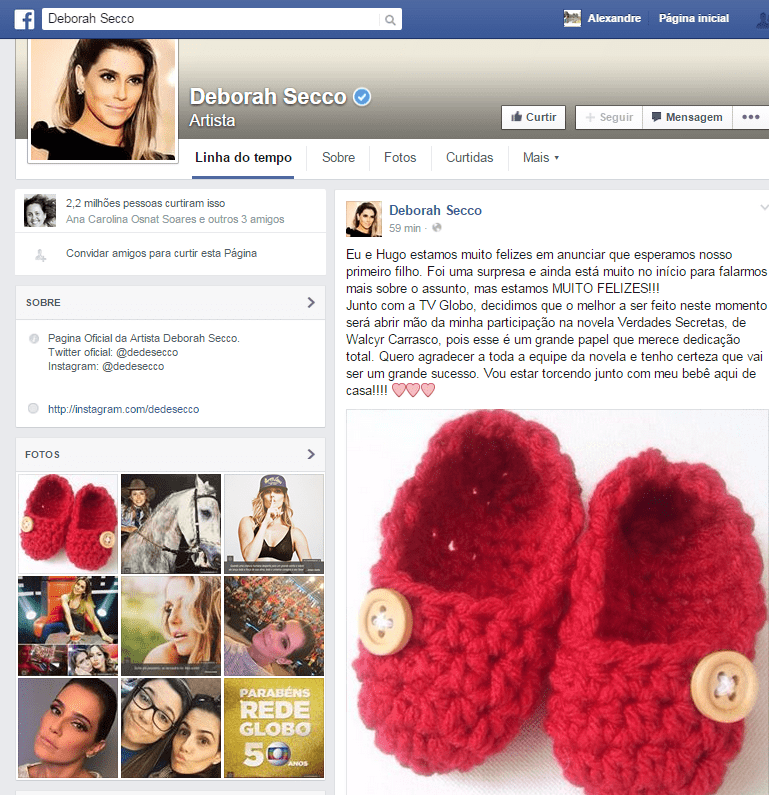Click Convidar amigos para curtir esta Página
This screenshot has width=769, height=795.
(x=161, y=253)
